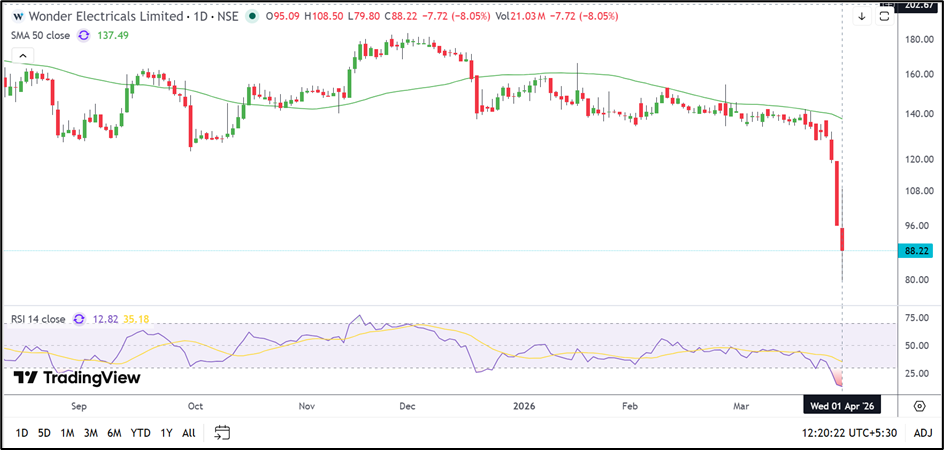944x450 pixels.
Task: Click the Wonder Electricals Limited title
Action: click(106, 17)
